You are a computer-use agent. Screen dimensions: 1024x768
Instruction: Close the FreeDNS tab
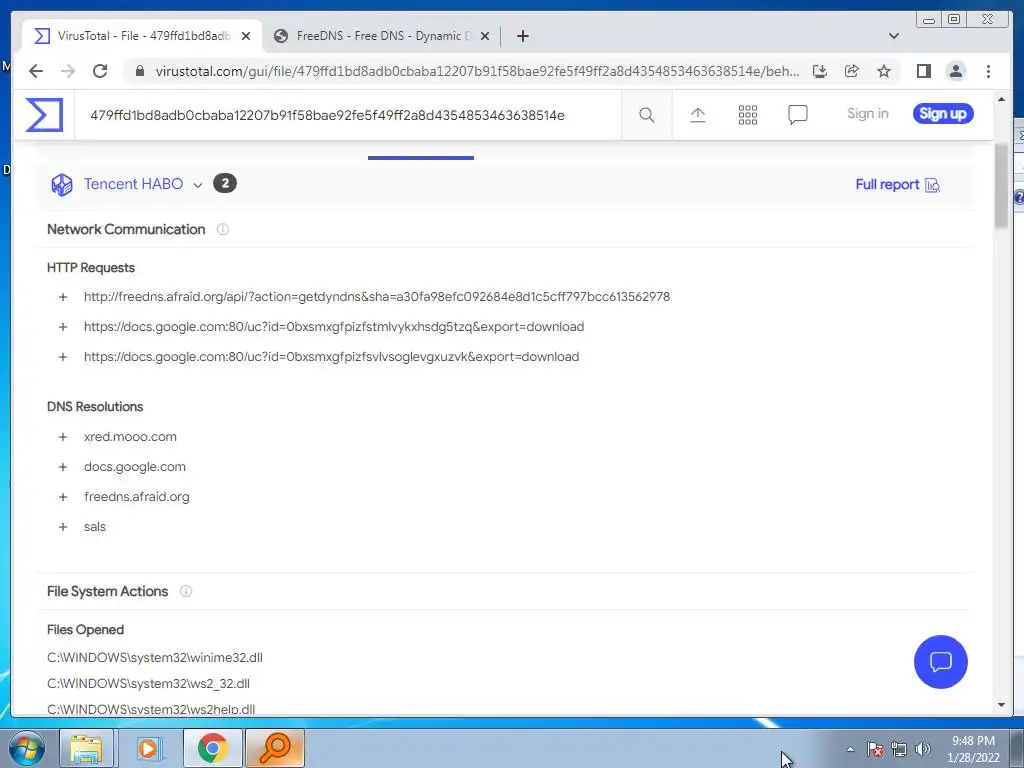tap(485, 36)
